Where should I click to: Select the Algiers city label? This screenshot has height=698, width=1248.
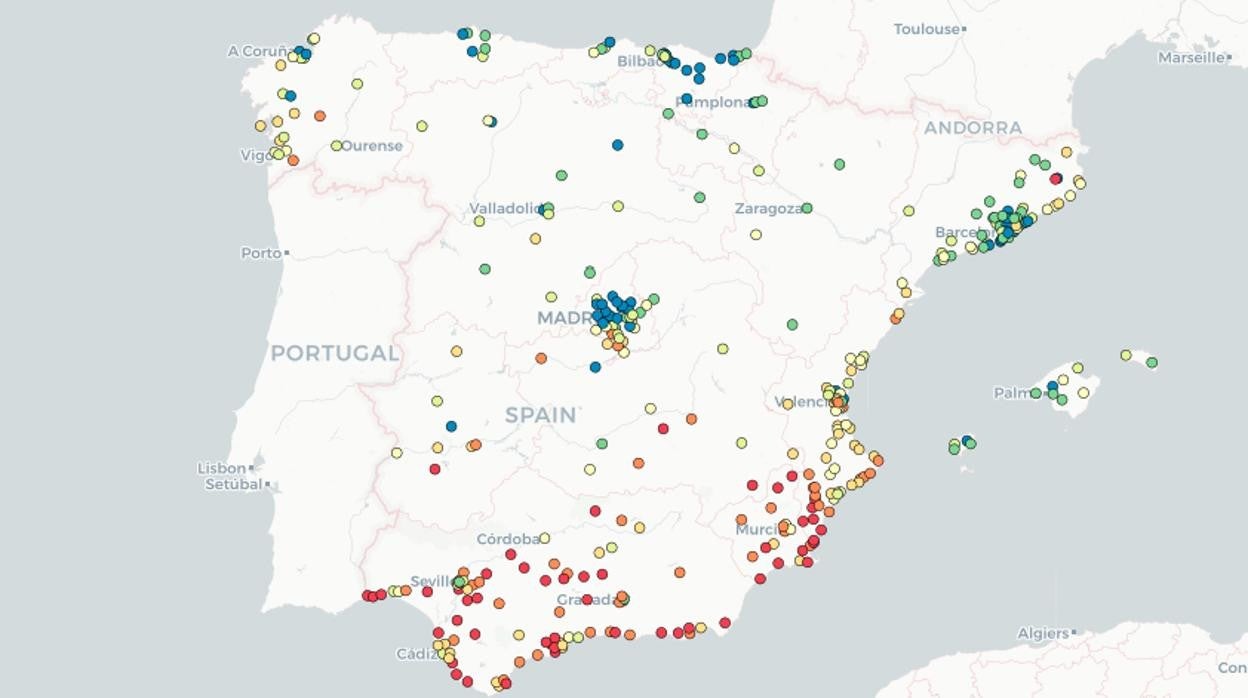click(1042, 633)
